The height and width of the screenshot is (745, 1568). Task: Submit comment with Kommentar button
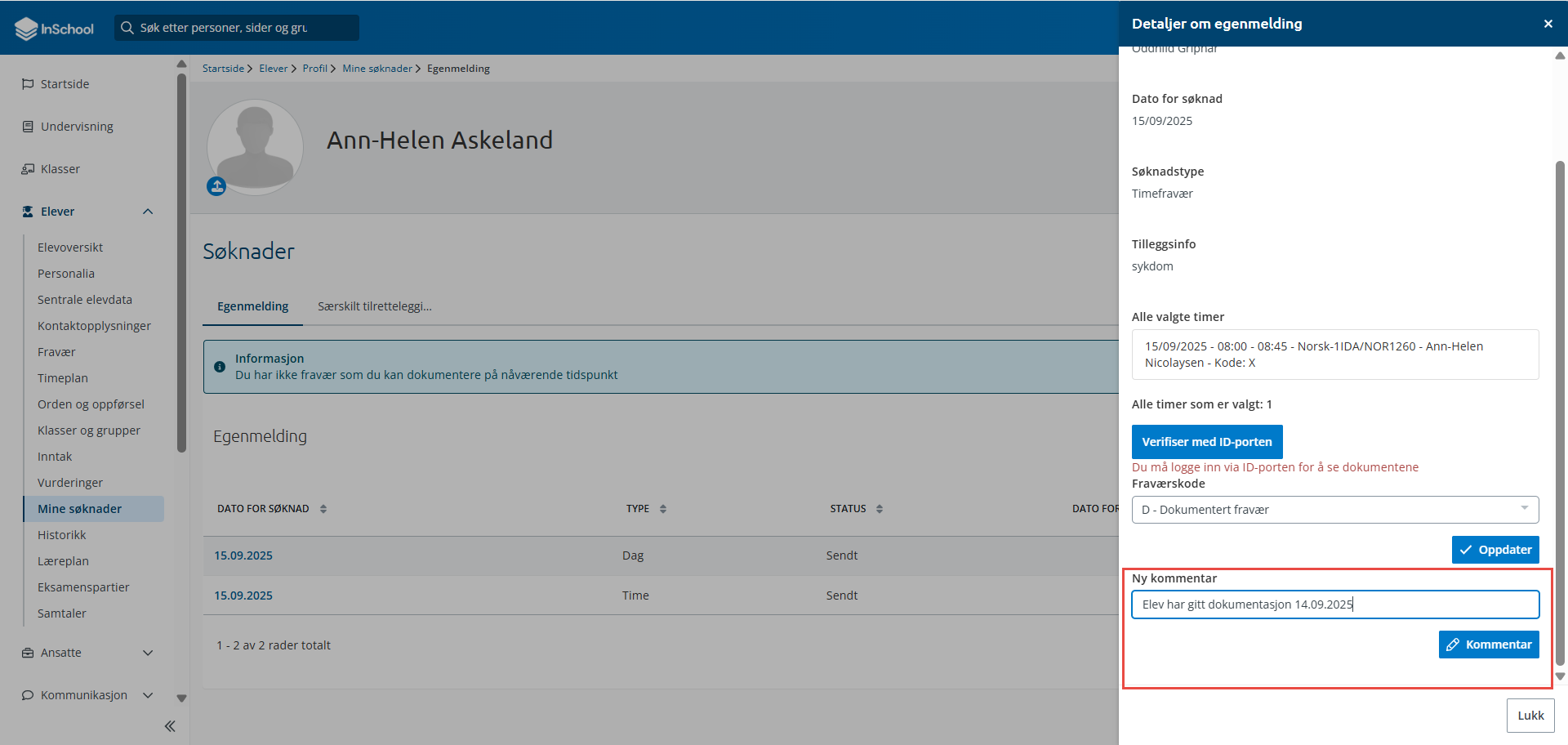click(x=1488, y=645)
